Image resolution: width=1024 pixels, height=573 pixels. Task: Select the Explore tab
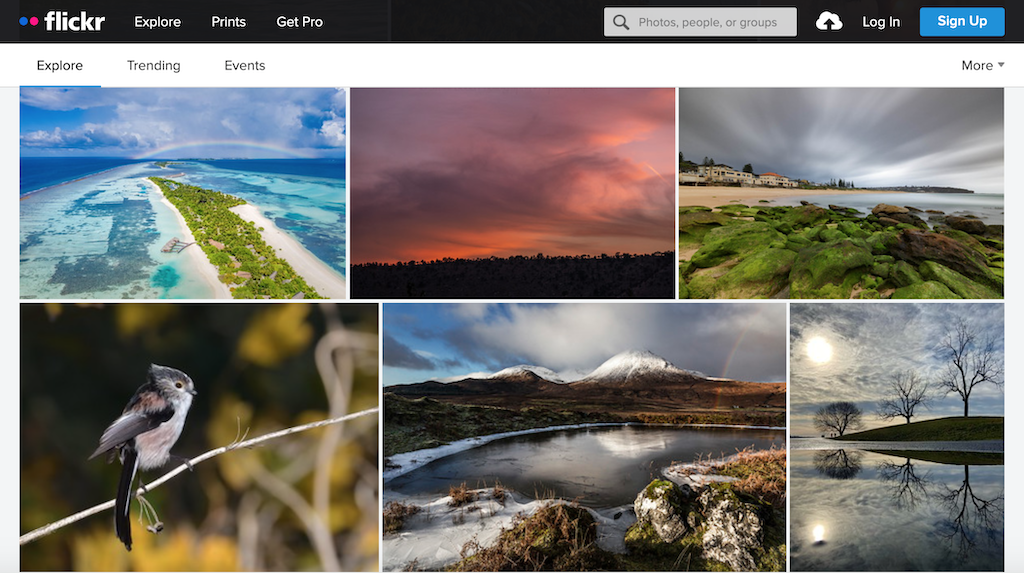click(x=59, y=65)
